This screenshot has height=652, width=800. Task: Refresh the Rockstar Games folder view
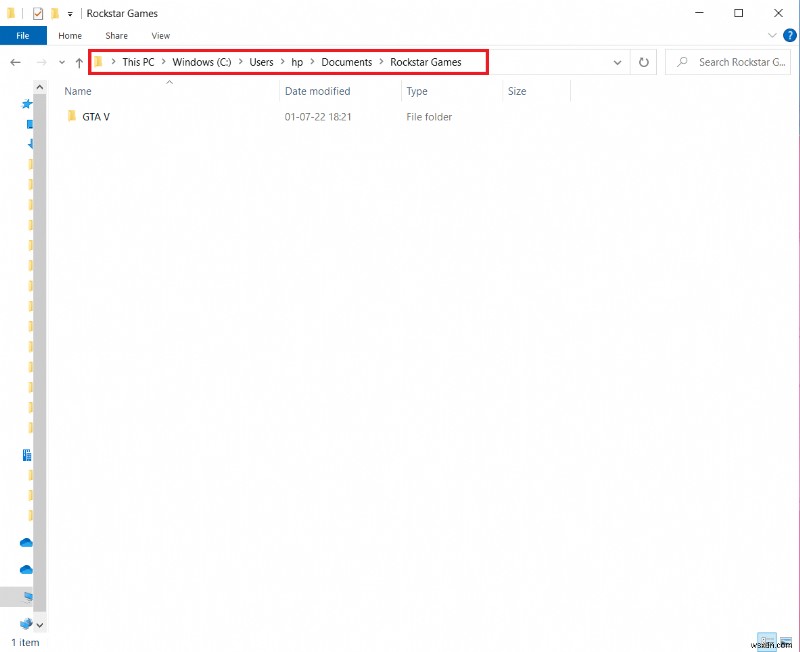pyautogui.click(x=644, y=62)
